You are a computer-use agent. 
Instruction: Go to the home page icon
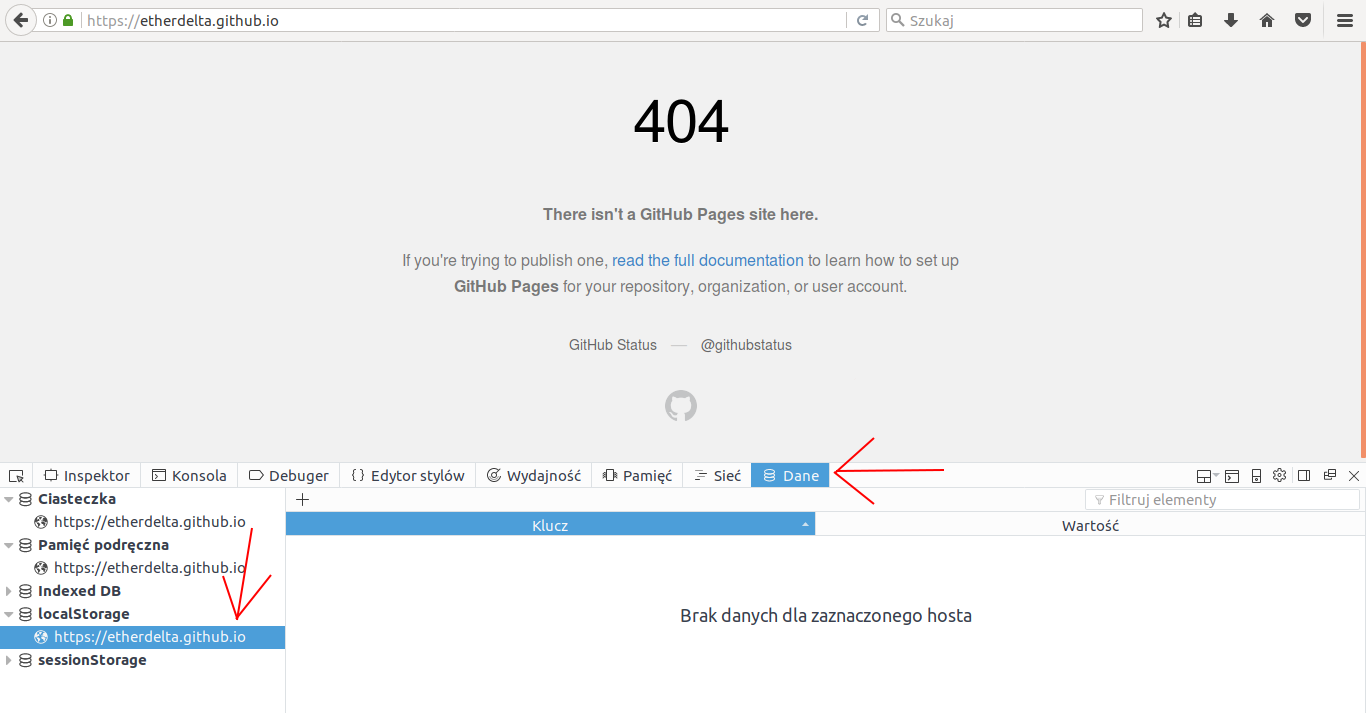tap(1267, 20)
